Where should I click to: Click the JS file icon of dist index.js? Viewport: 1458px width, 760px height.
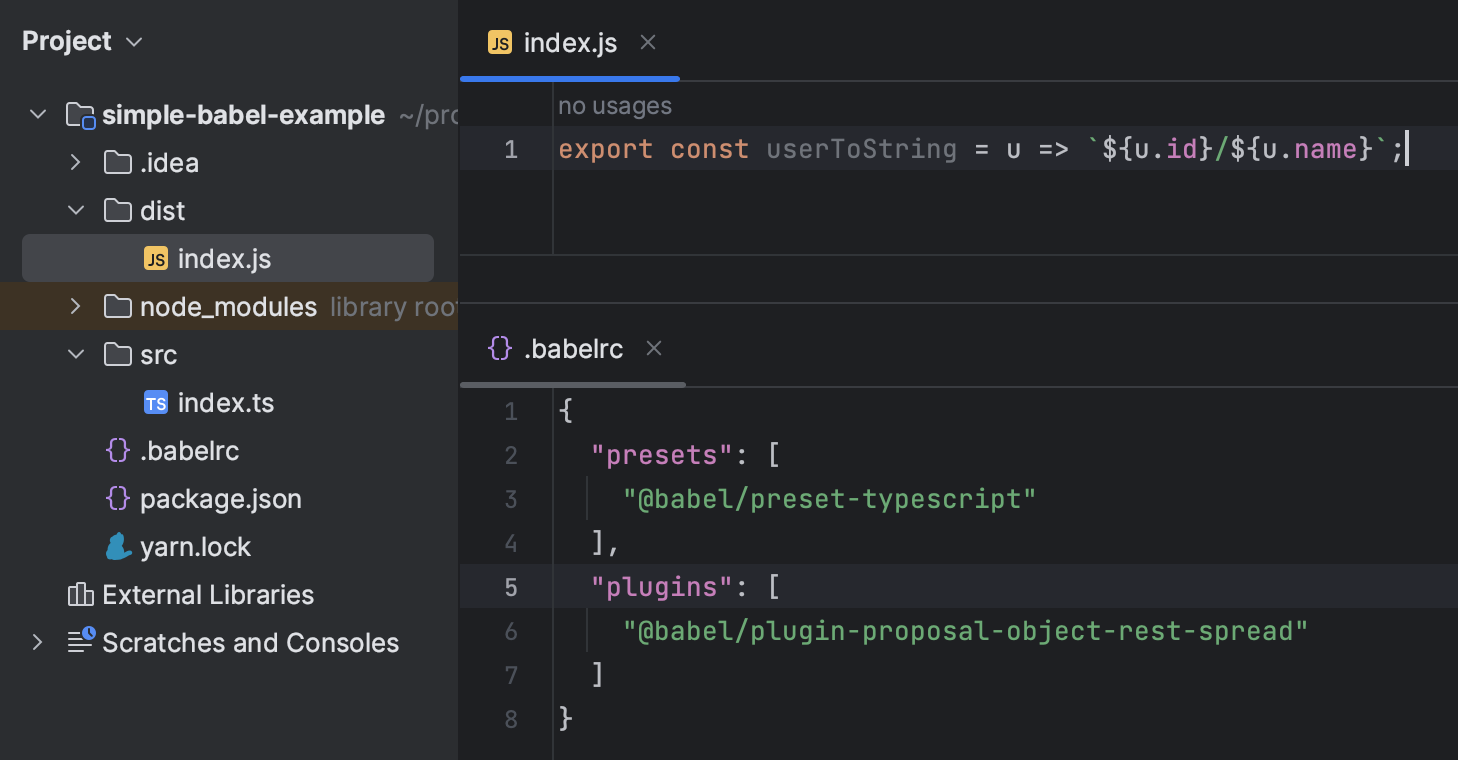[156, 259]
